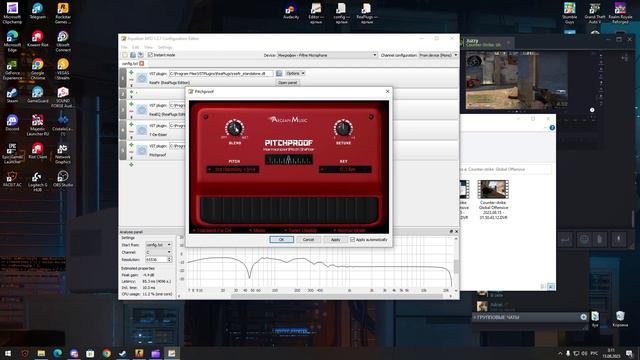Open the Settings menu in Equalizer APO
Image resolution: width=640 pixels, height=360 pixels.
(x=165, y=47)
